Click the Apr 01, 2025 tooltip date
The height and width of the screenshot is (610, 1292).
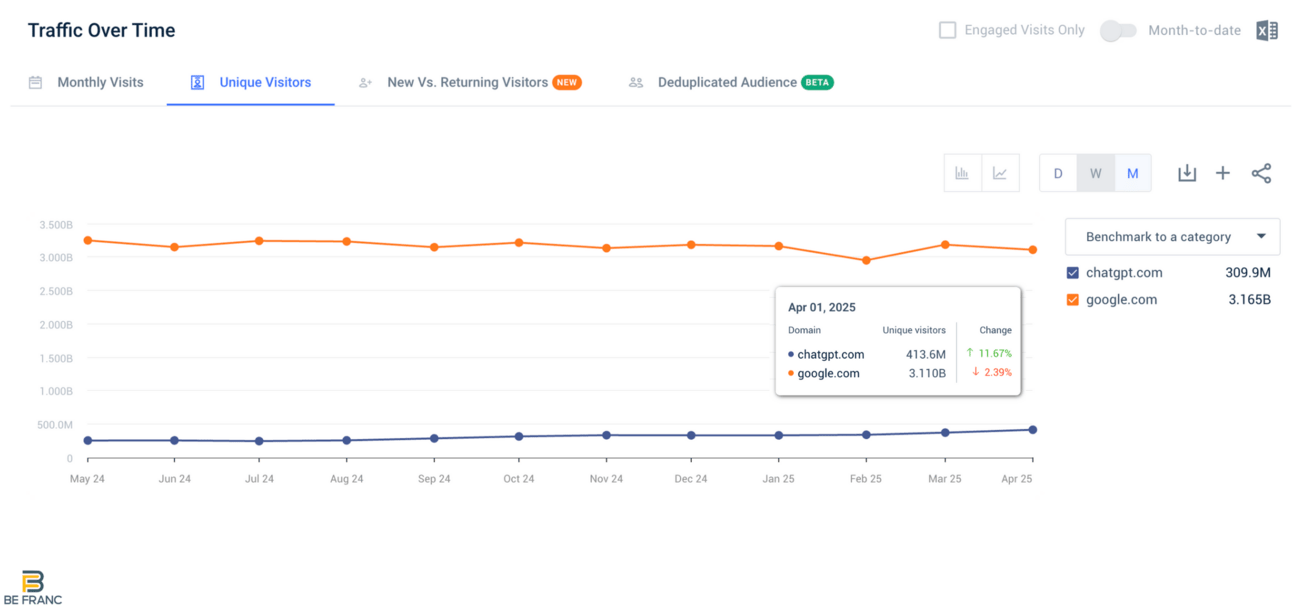coord(822,307)
